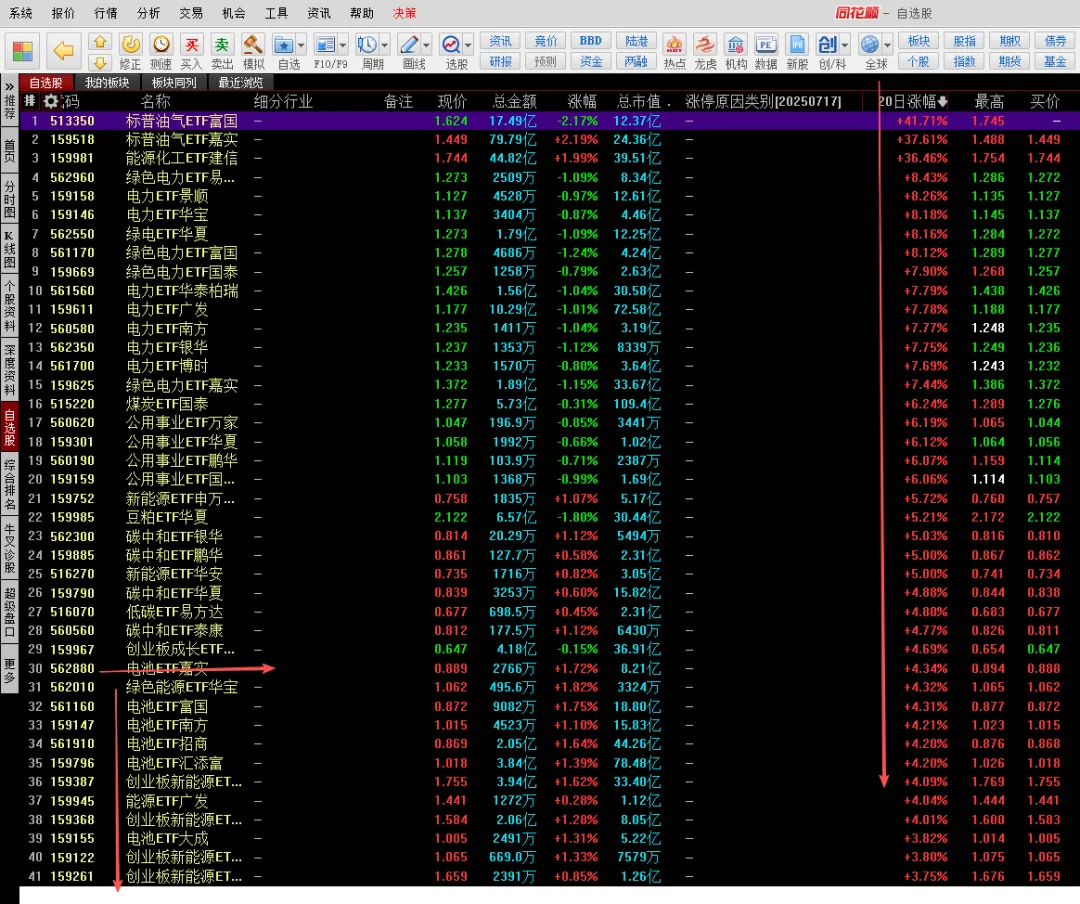The width and height of the screenshot is (1080, 904).
Task: Select row 煤炭ETF国泰
Action: pyautogui.click(x=549, y=404)
